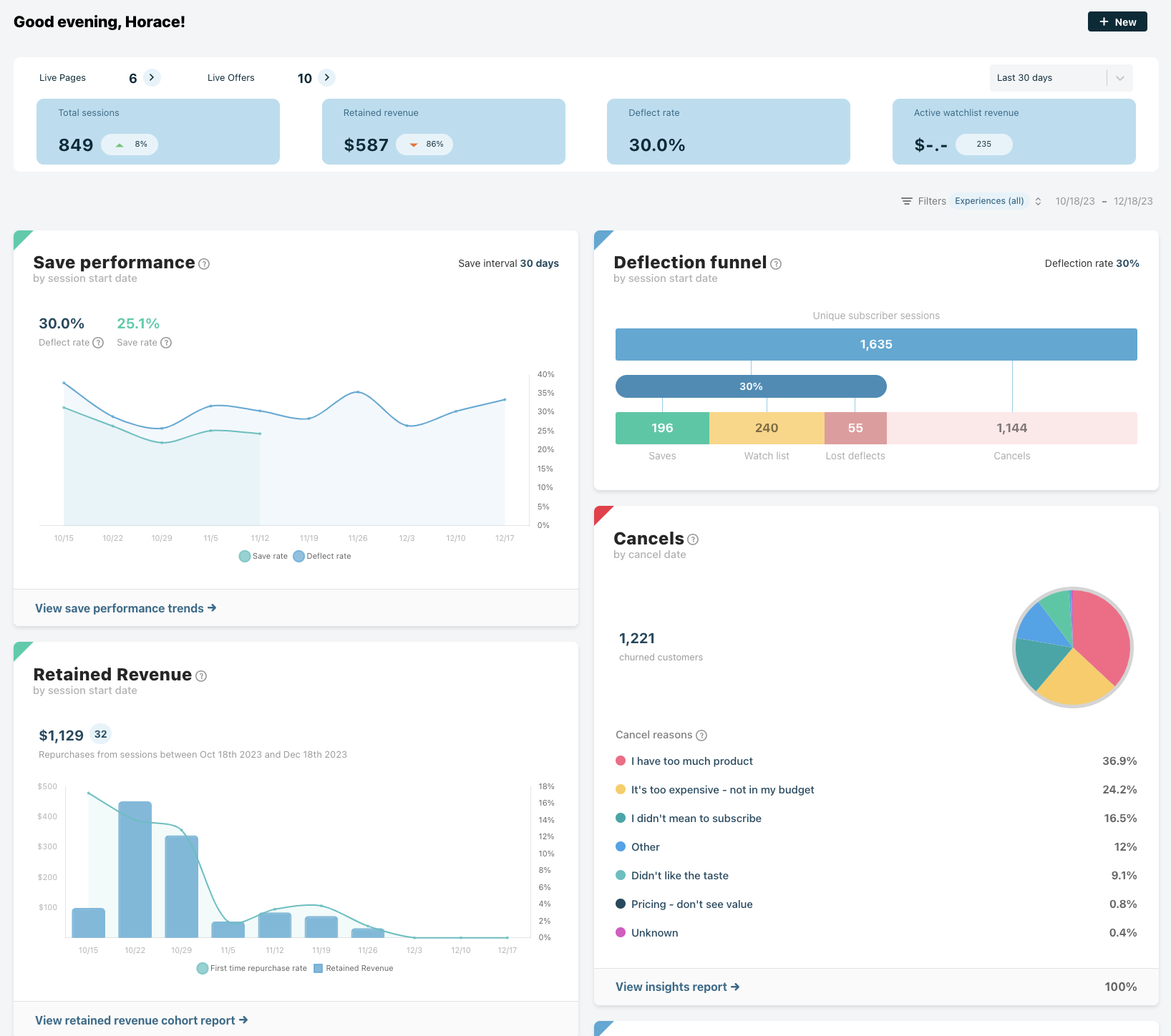
Task: Click the Saves segment showing 196
Action: (x=662, y=428)
